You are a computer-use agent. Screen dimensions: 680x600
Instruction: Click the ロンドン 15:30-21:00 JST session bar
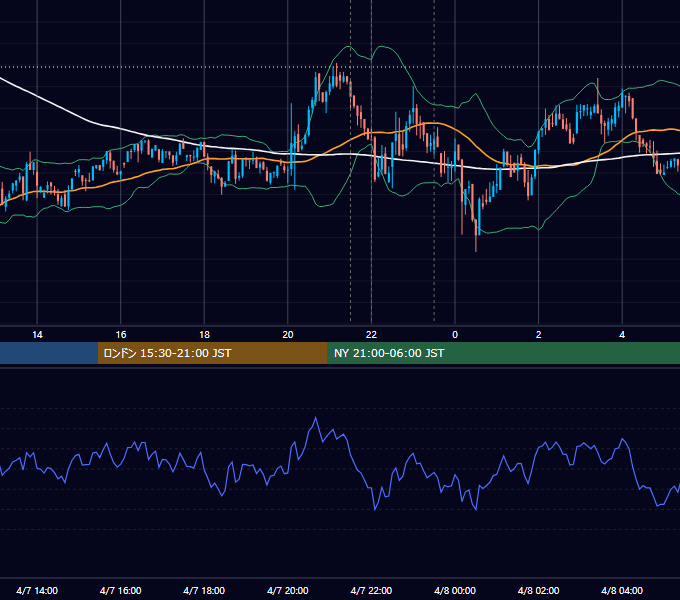212,353
